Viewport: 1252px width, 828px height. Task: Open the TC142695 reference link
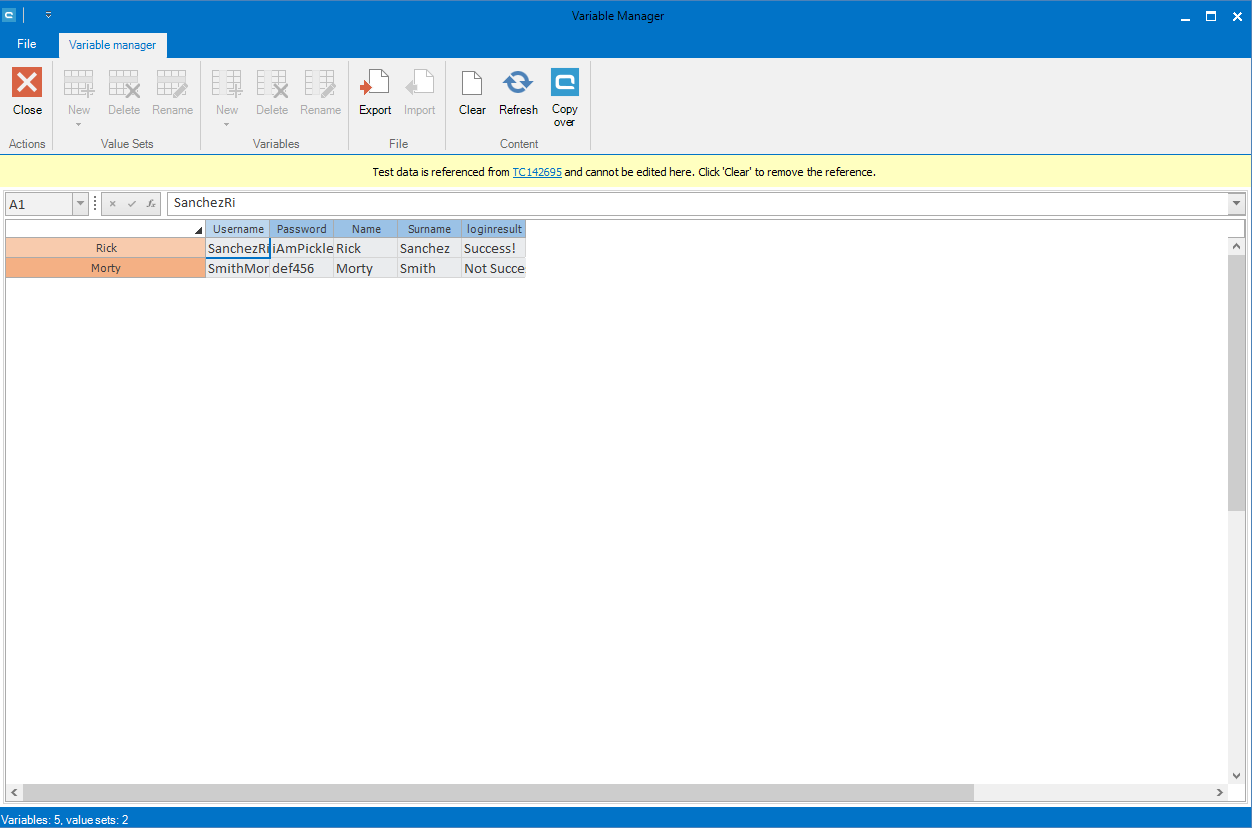pyautogui.click(x=537, y=172)
